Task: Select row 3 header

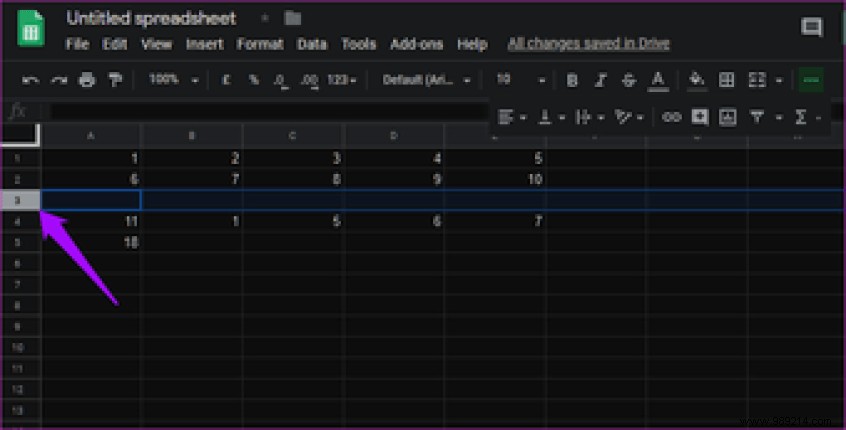Action: pyautogui.click(x=21, y=200)
